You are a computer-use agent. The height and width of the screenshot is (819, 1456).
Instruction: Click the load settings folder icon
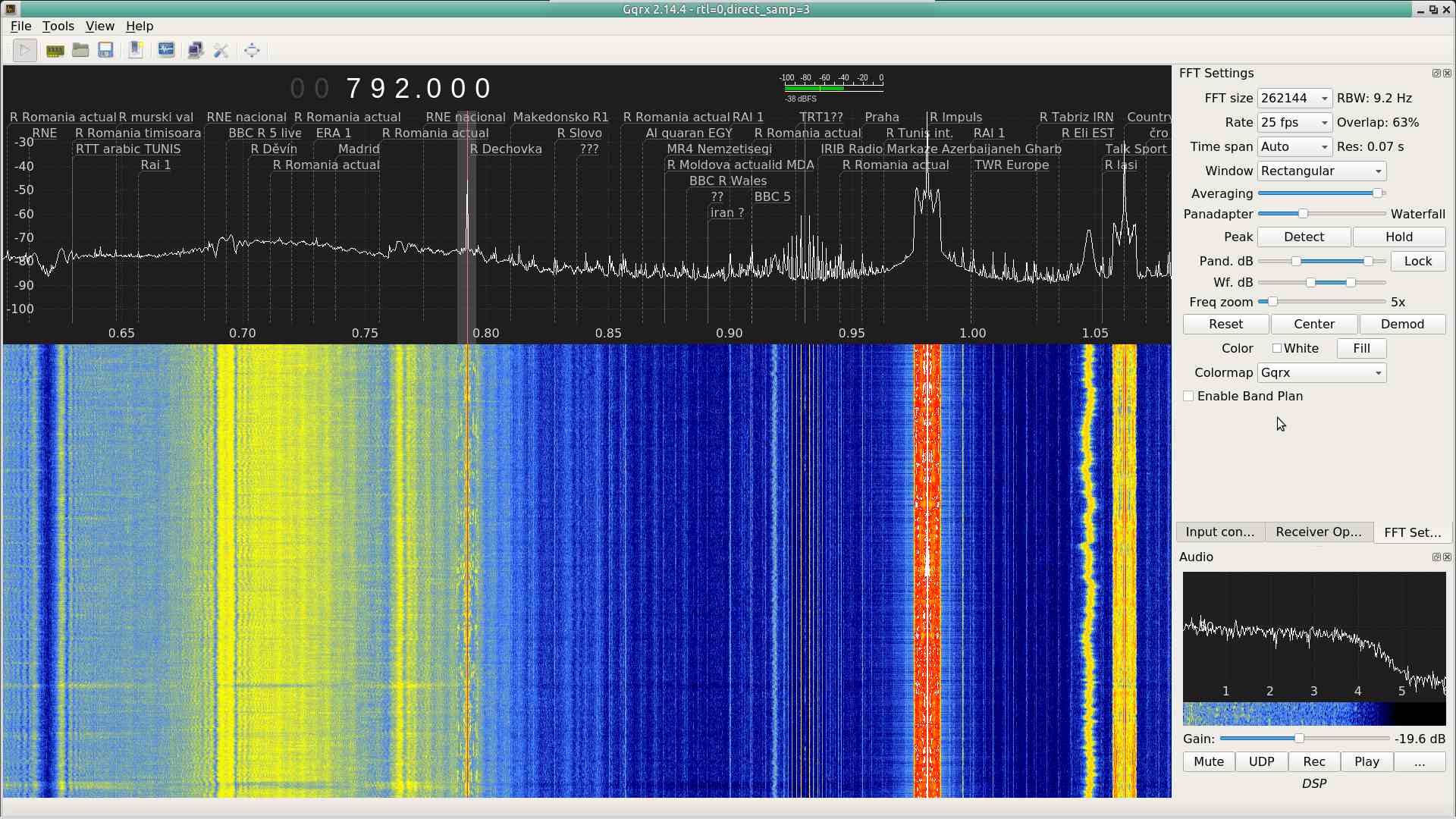tap(80, 51)
